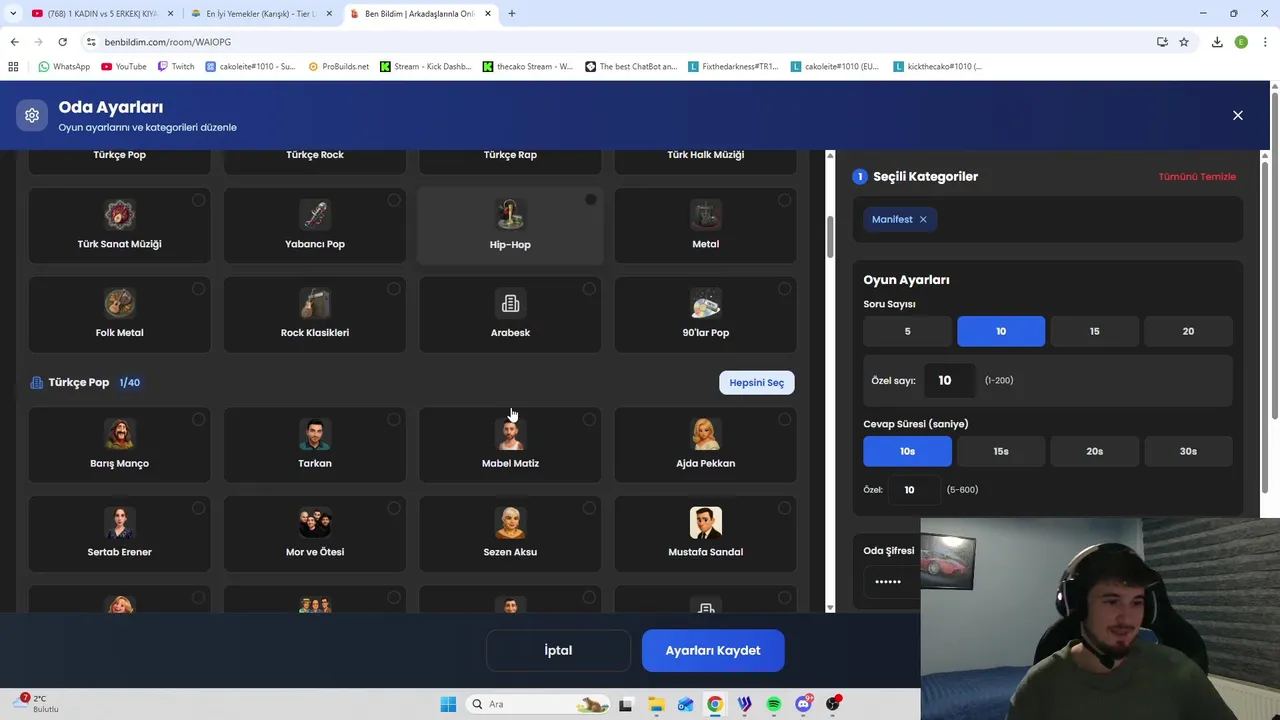Choose the Rock Klasikleri icon
Viewport: 1280px width, 720px height.
pos(315,303)
